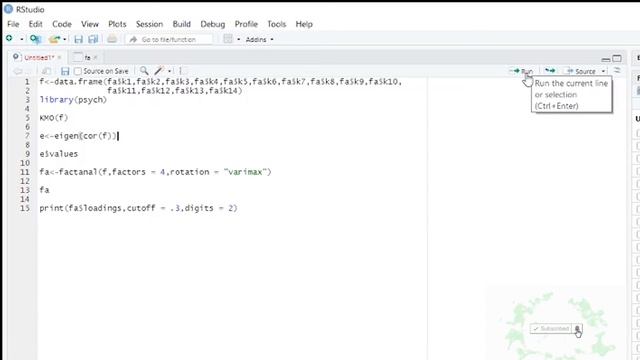The image size is (640, 360).
Task: Click the e$values line
Action: (x=59, y=154)
